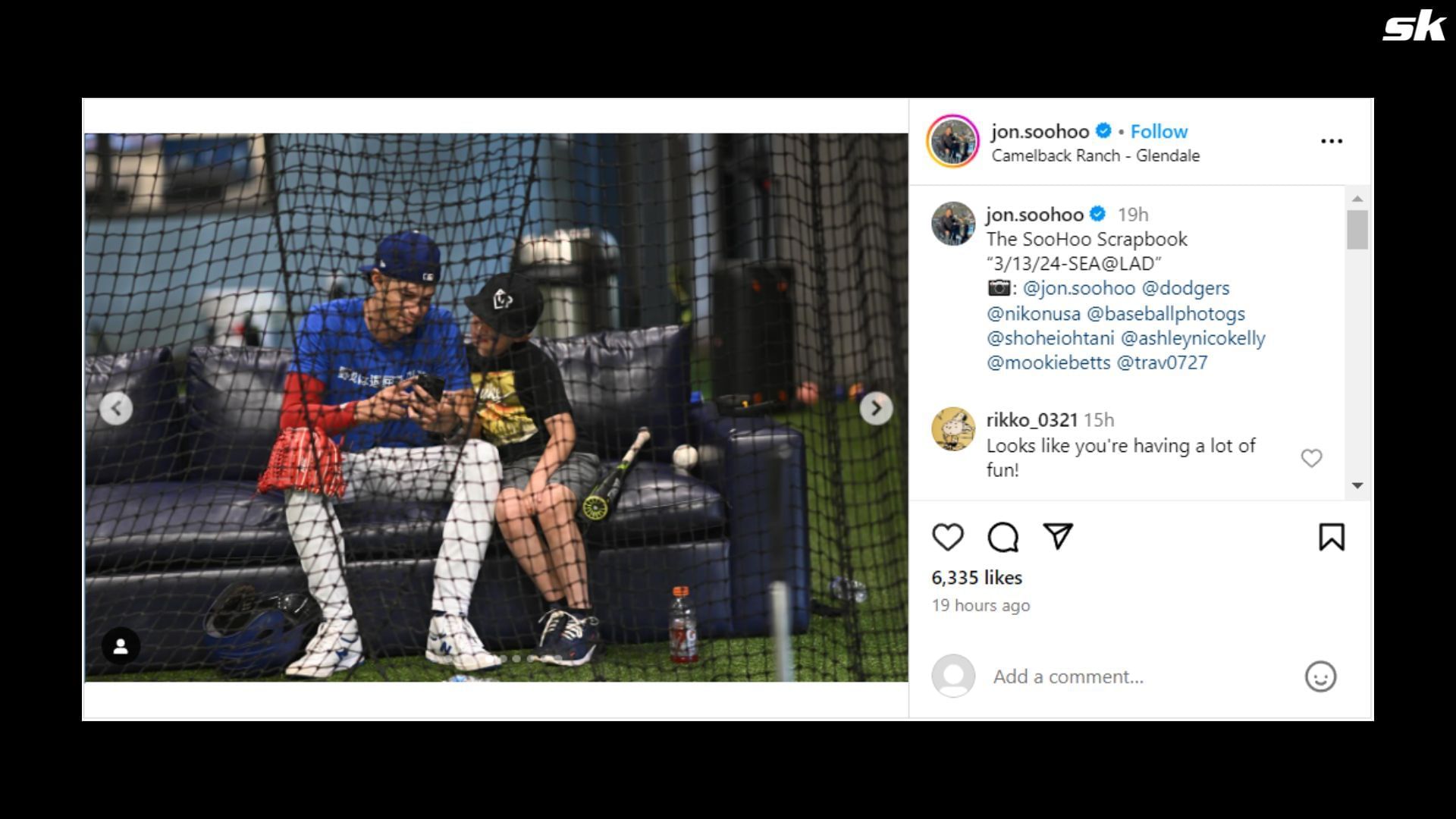Open comments using the speech bubble icon
This screenshot has width=1456, height=819.
[x=1003, y=537]
